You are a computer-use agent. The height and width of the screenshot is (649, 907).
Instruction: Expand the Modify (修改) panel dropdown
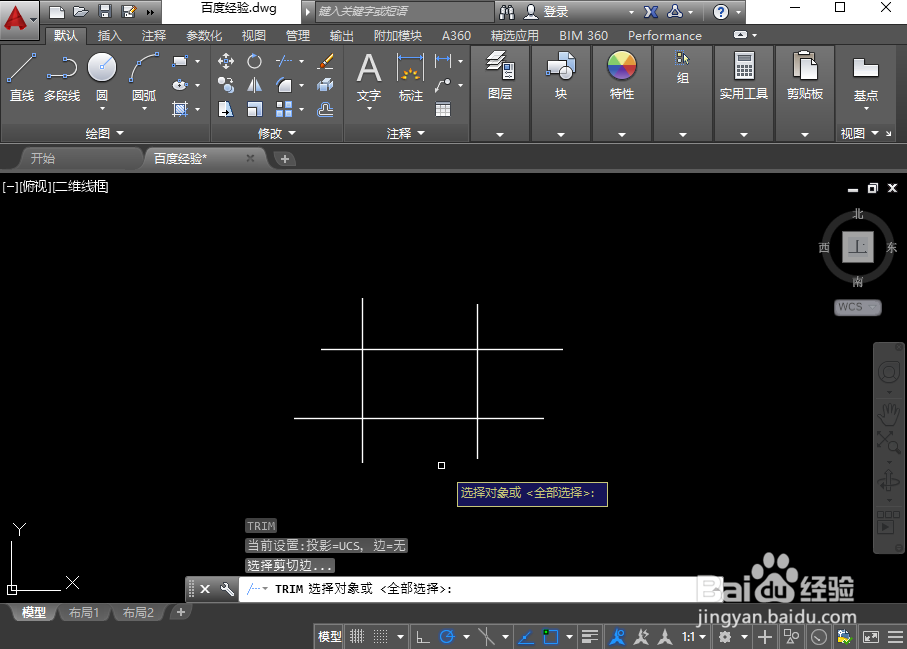click(x=276, y=134)
